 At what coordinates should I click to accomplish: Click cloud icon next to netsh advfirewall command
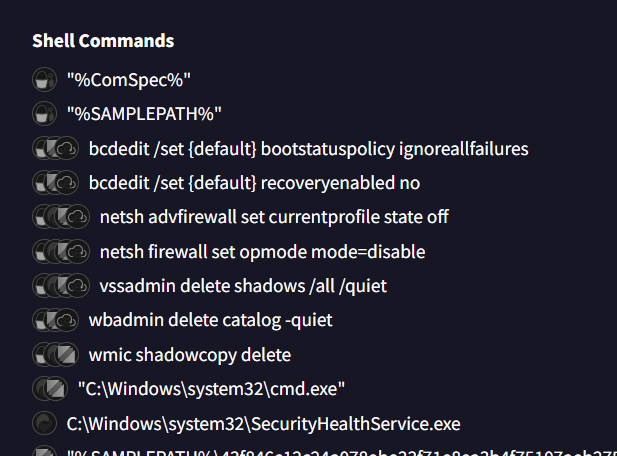point(77,217)
